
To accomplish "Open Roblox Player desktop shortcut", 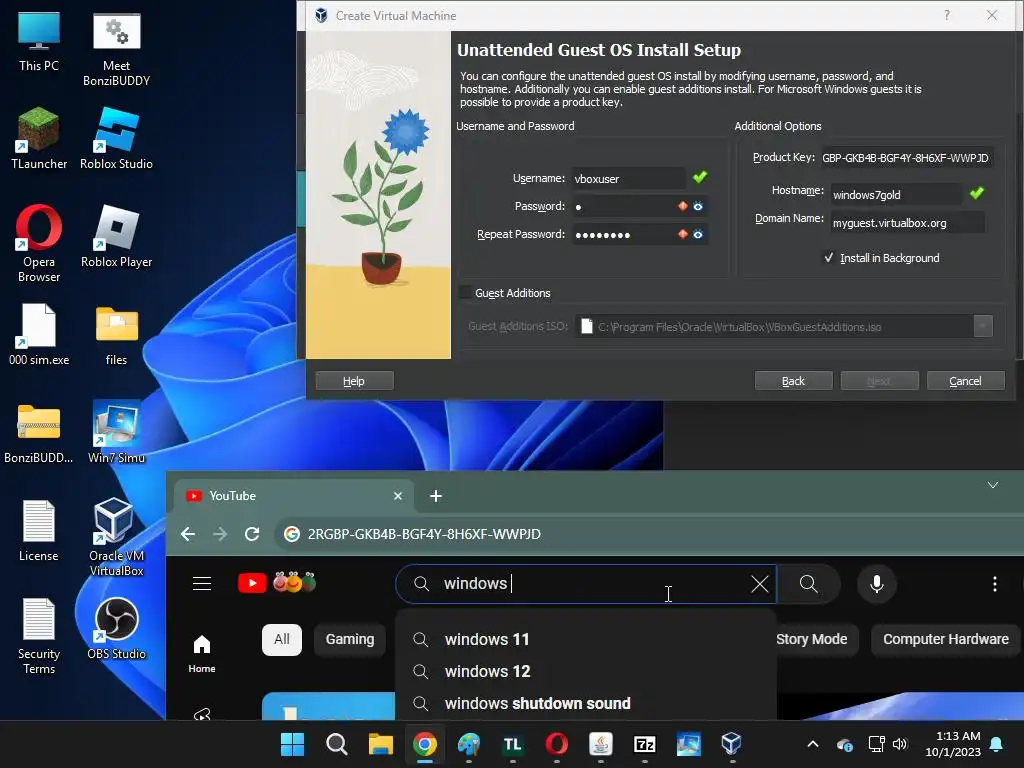I will pos(116,236).
